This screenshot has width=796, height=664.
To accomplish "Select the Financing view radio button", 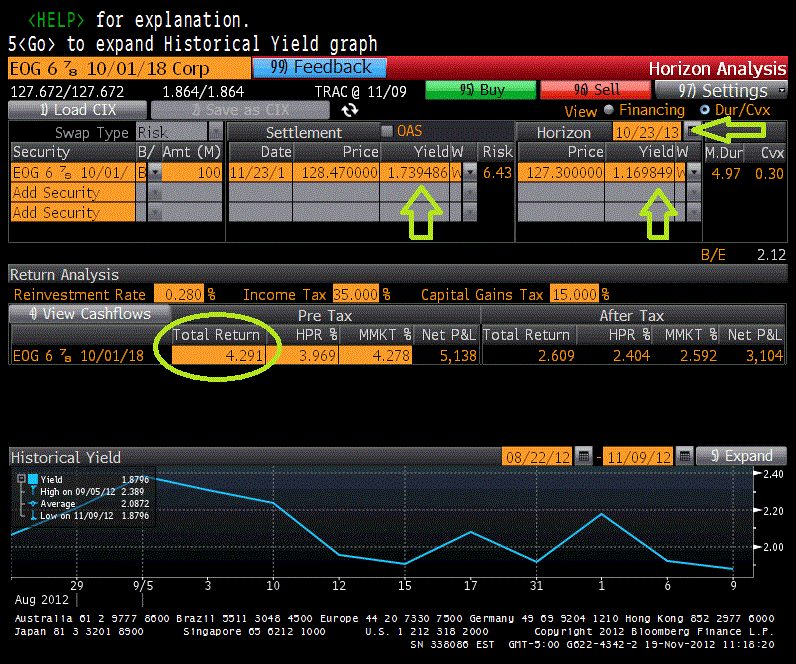I will [609, 110].
